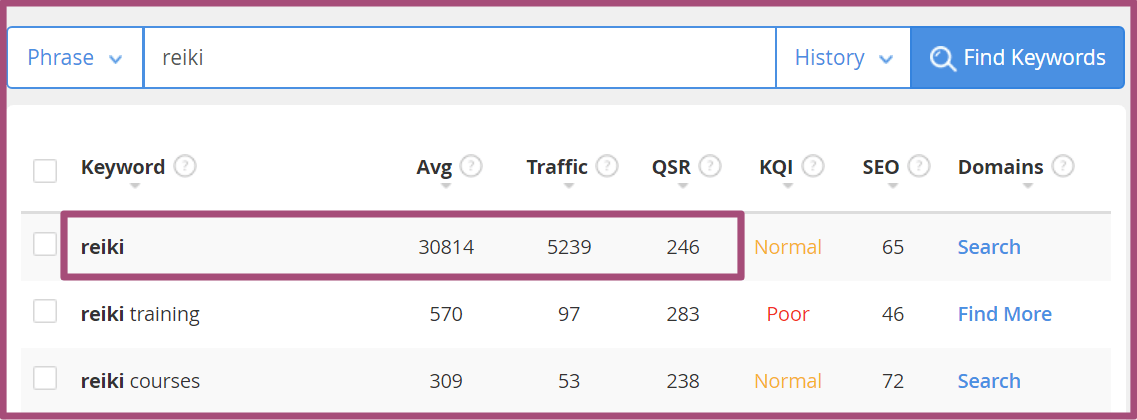Click the help icon next to Keyword

186,168
